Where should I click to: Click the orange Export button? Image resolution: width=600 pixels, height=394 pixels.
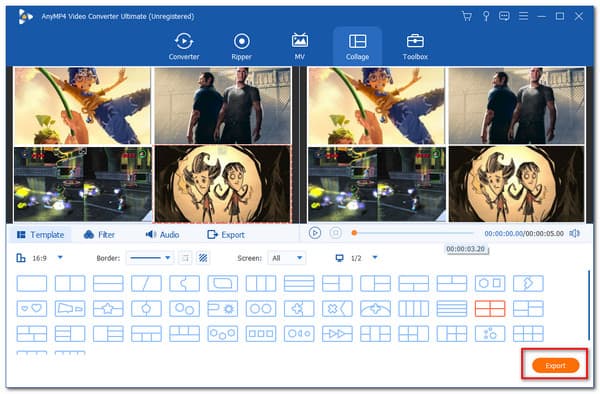click(555, 365)
